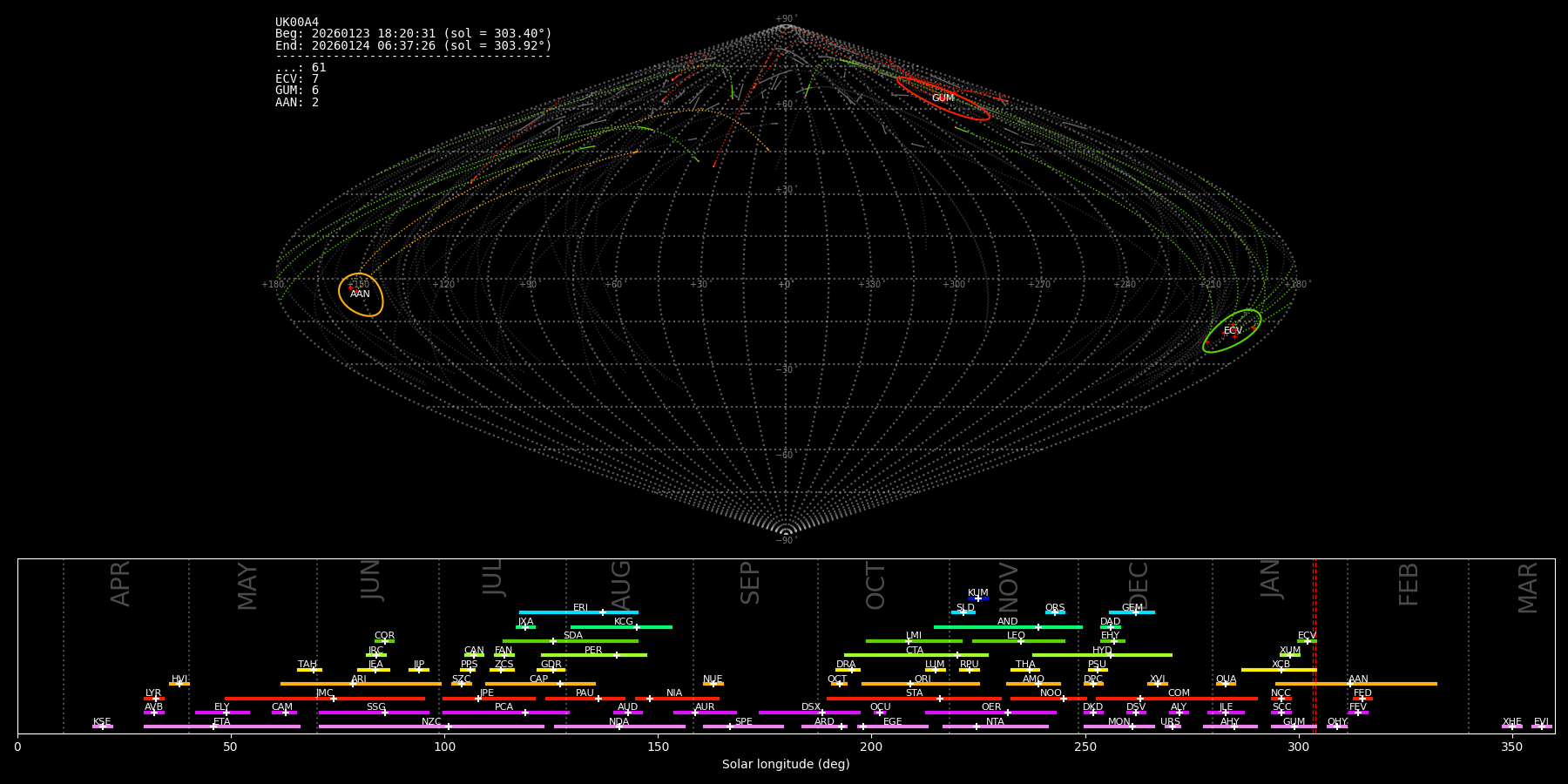Click the FED shower bar

pyautogui.click(x=1362, y=699)
